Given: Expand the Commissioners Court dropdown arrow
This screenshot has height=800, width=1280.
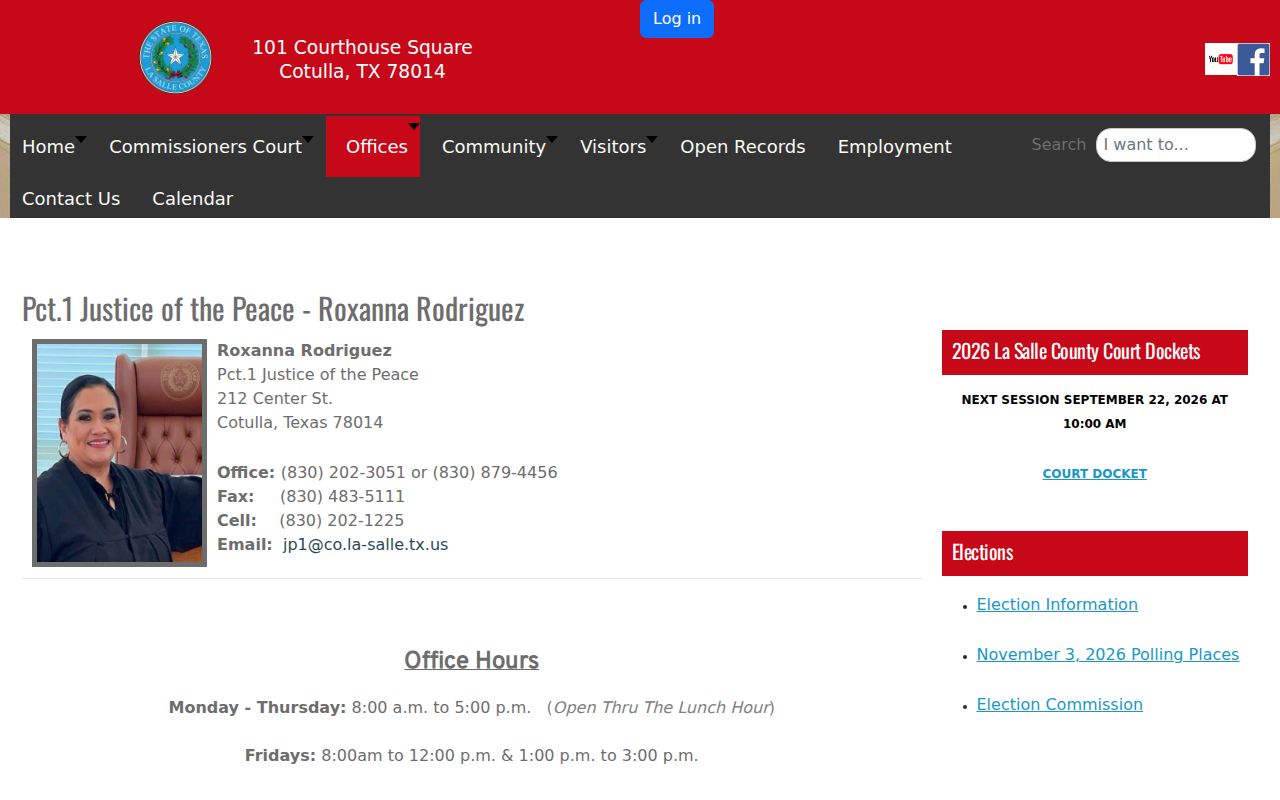Looking at the screenshot, I should (x=308, y=139).
